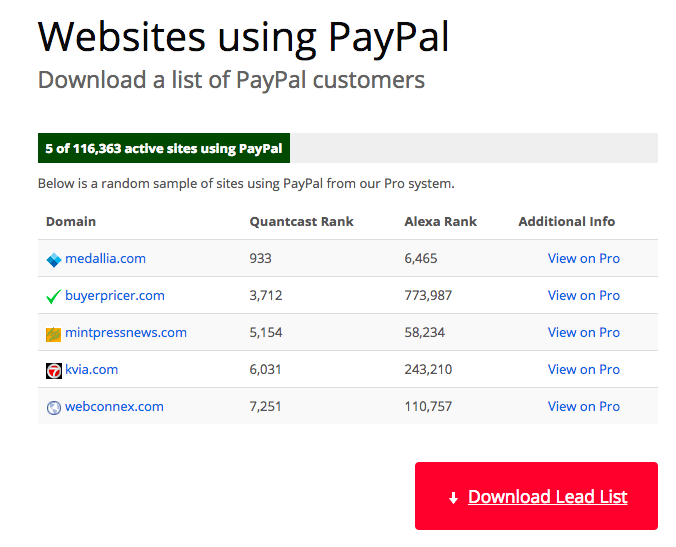Open the kvia.com domain link

pos(91,369)
